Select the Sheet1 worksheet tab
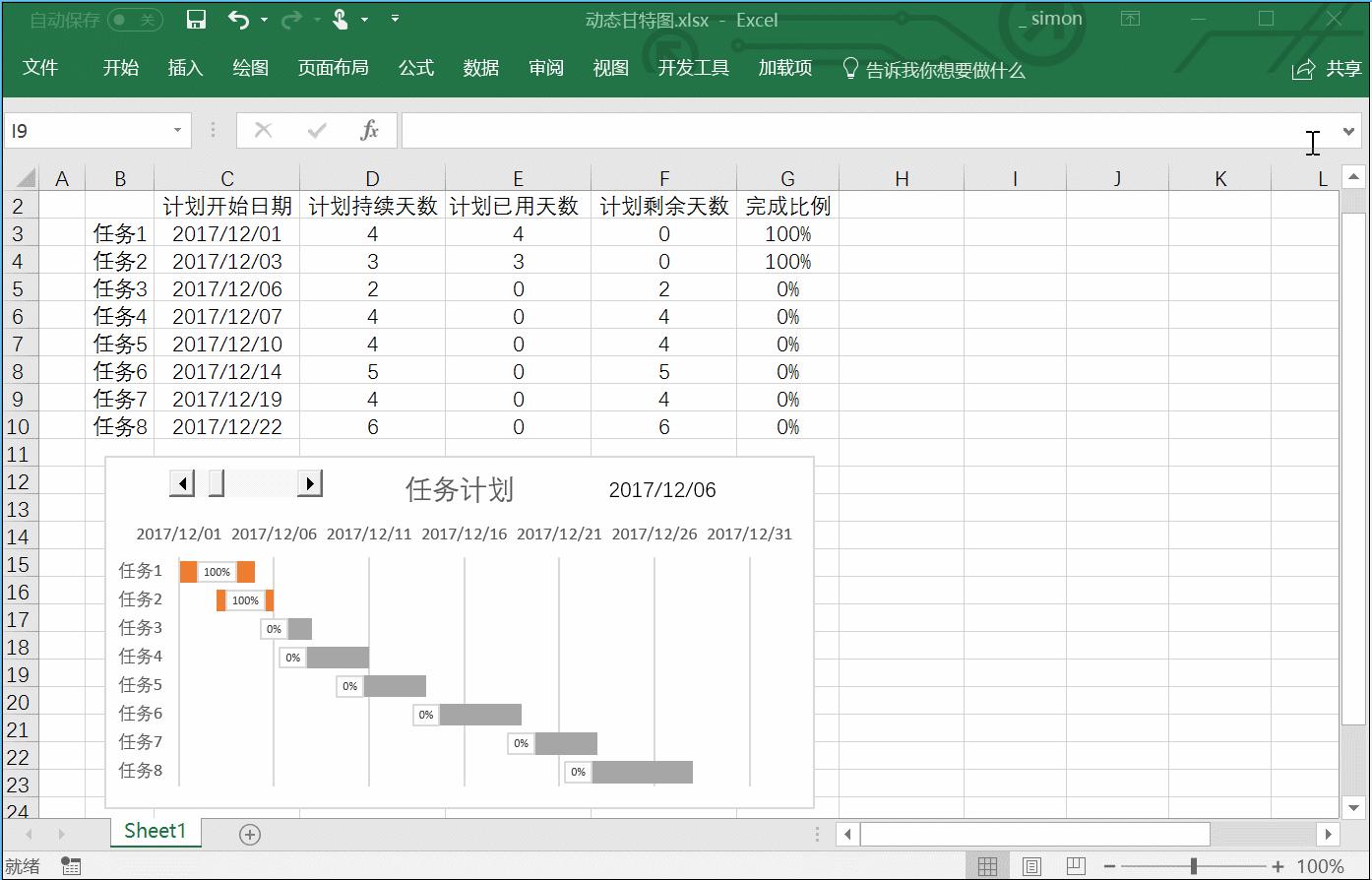 156,831
